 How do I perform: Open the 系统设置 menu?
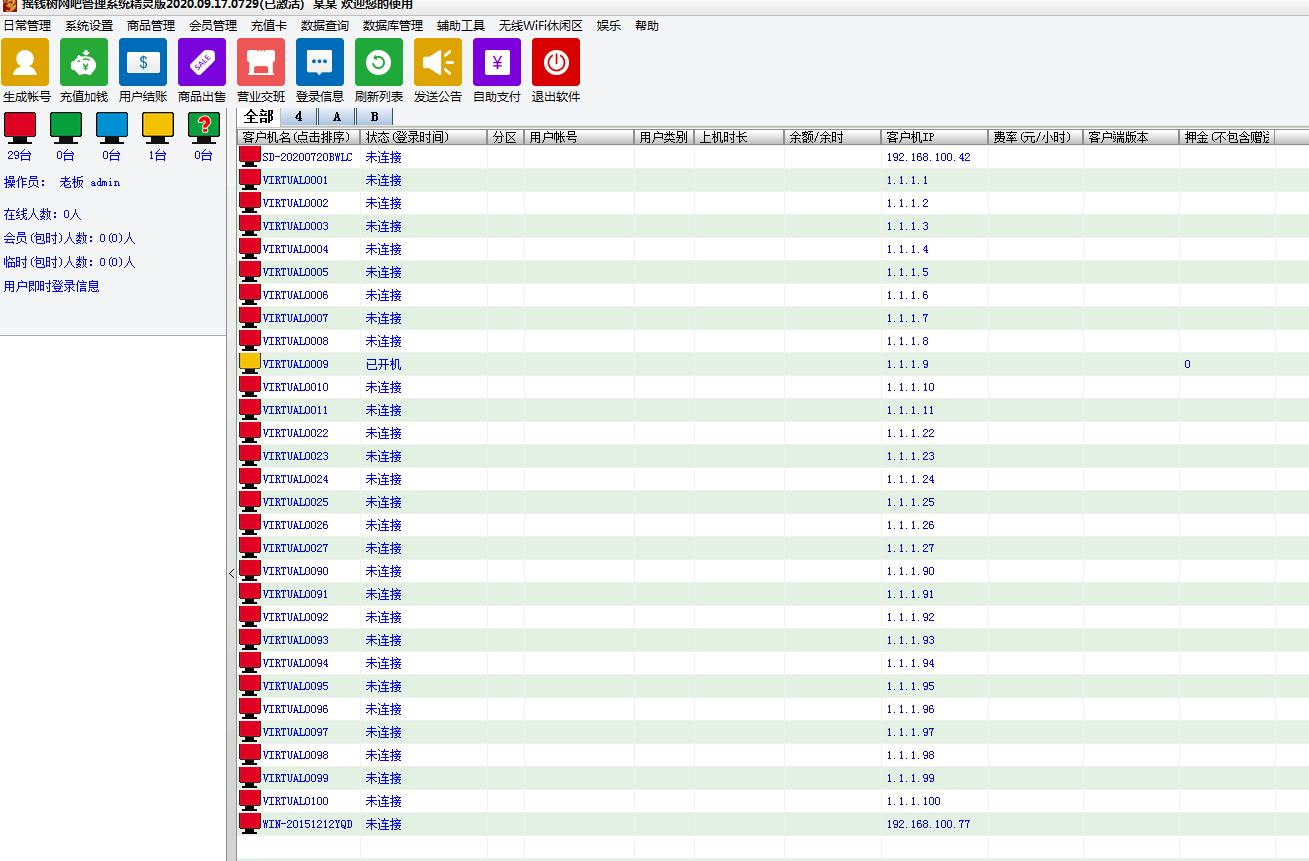[x=89, y=26]
